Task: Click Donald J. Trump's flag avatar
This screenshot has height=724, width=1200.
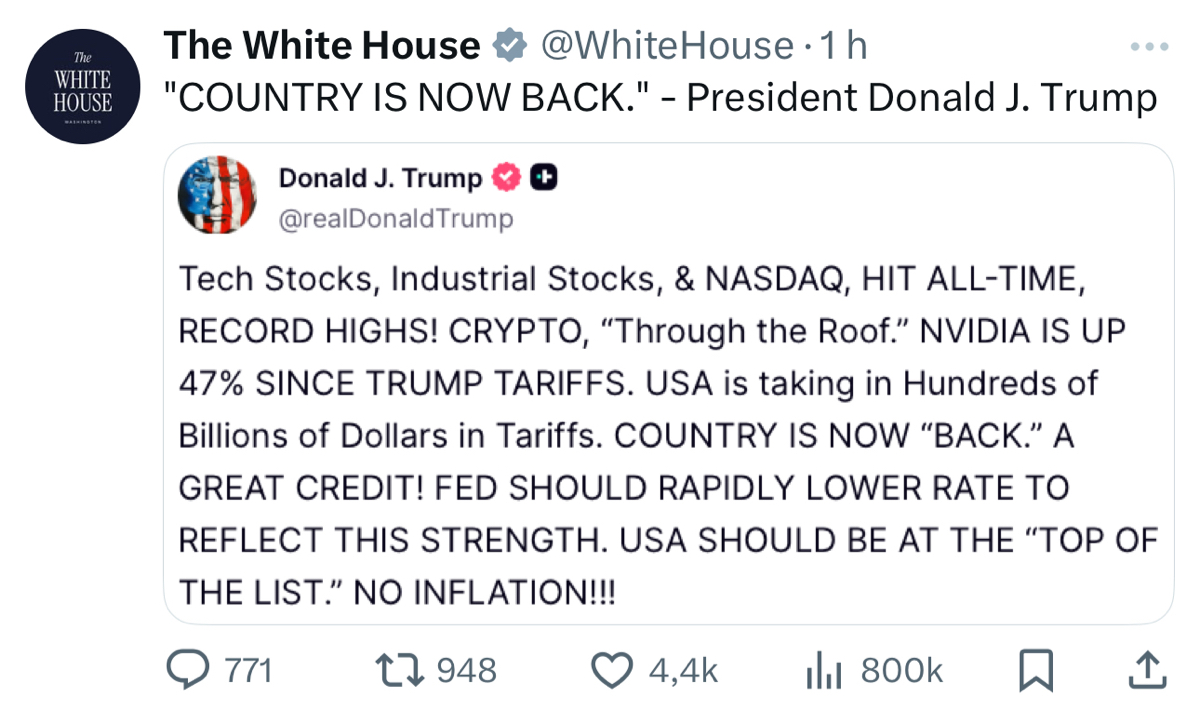Action: click(217, 196)
